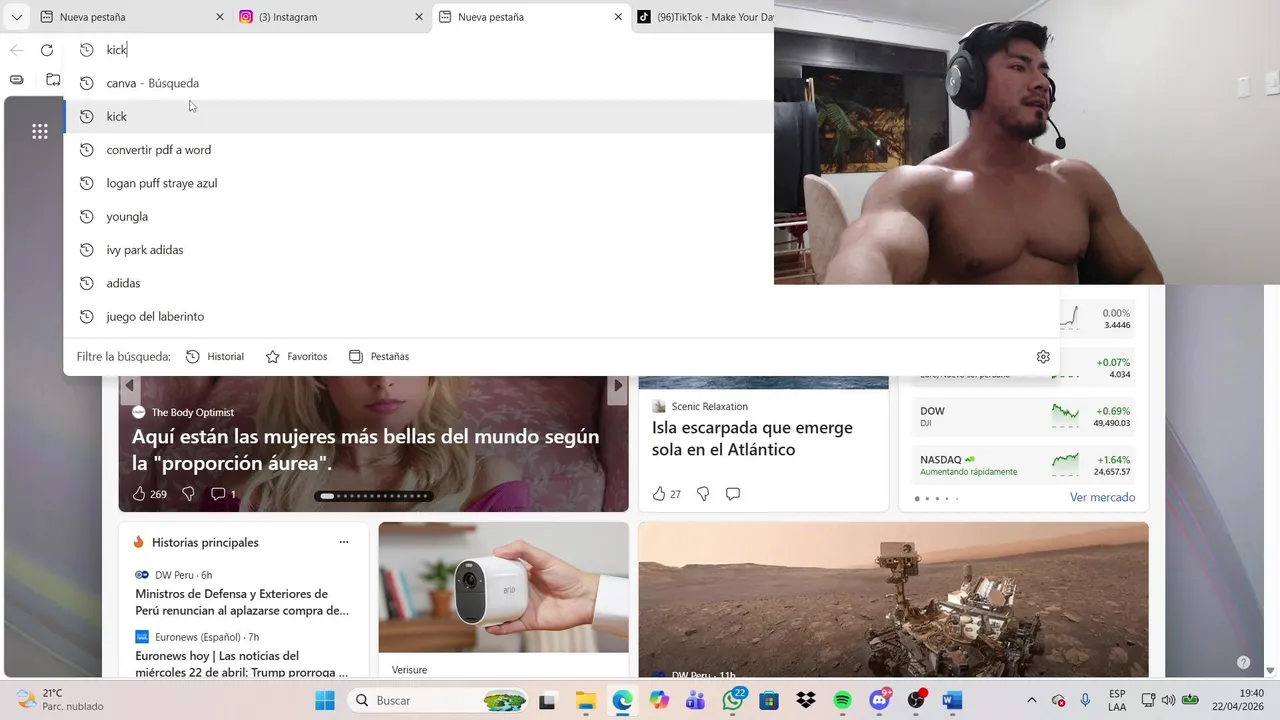The width and height of the screenshot is (1280, 720).
Task: Close the first Nueva pestaña tab
Action: (220, 17)
